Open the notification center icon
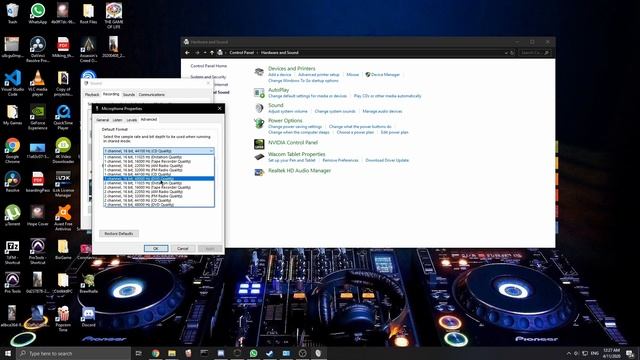Screen dimensions: 640x360 point(631,353)
